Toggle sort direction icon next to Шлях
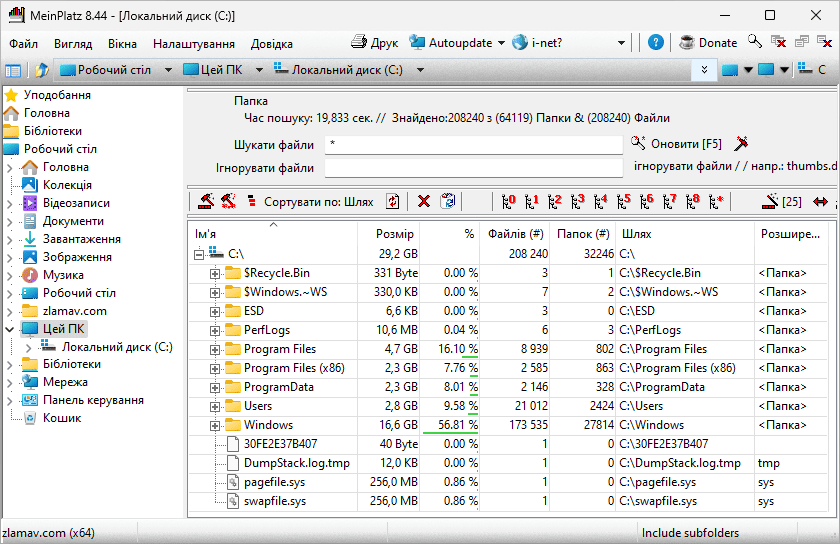 click(x=393, y=201)
